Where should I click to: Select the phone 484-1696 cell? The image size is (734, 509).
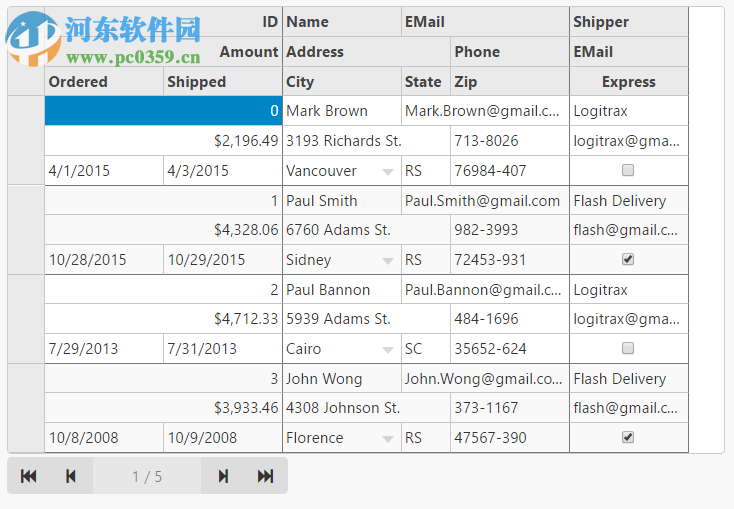(x=510, y=318)
